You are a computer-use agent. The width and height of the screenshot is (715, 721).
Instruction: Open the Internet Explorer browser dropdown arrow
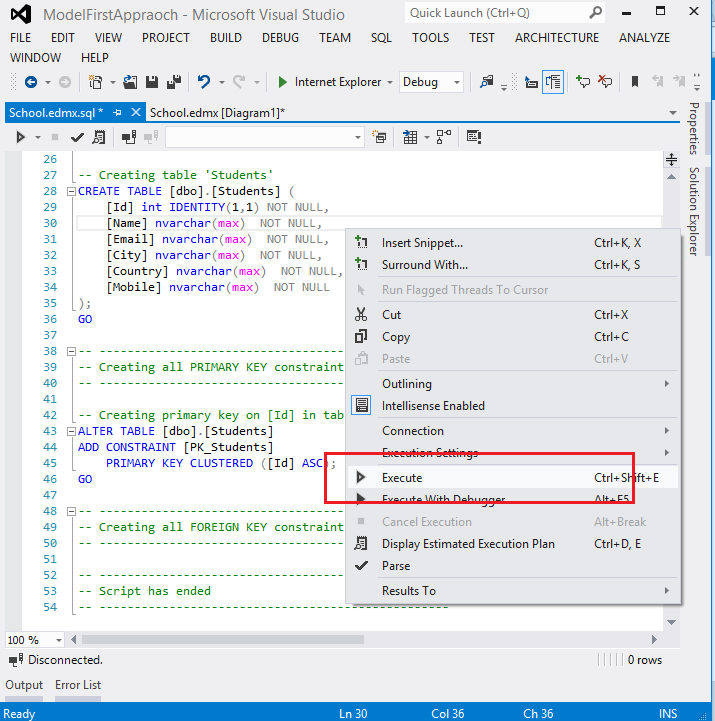[x=390, y=83]
